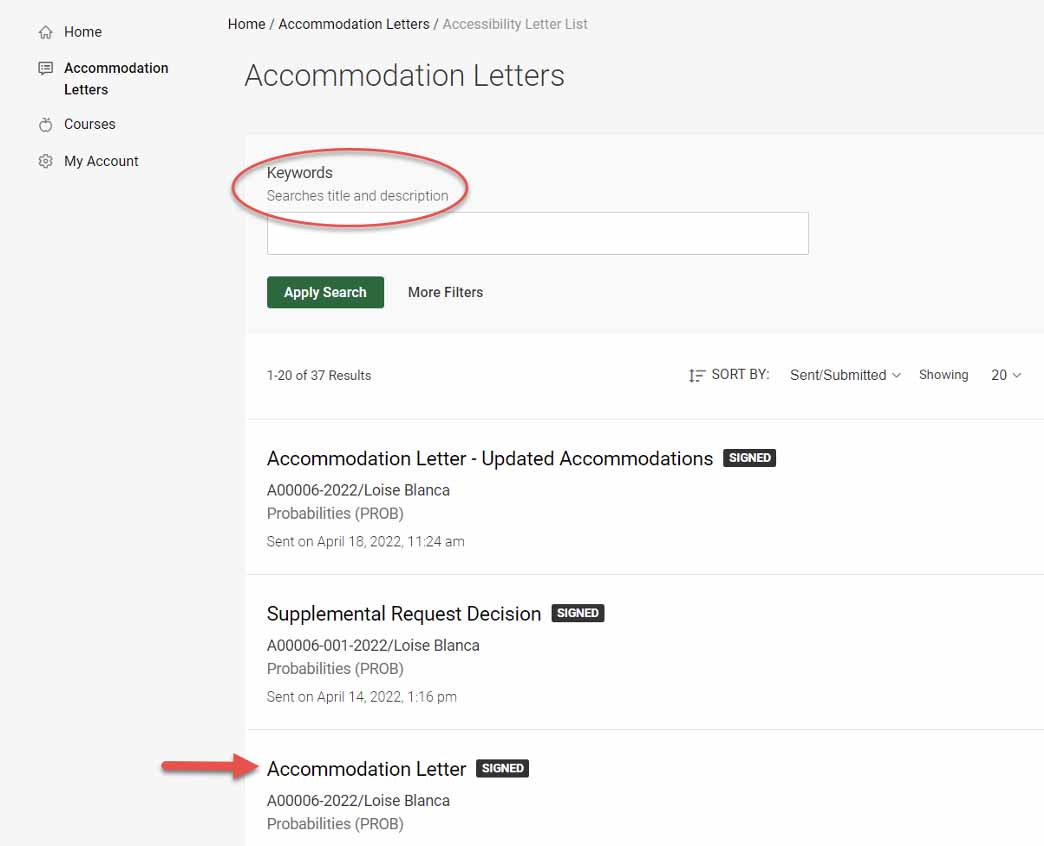
Task: Click the Accommodation Letters message icon
Action: point(45,68)
